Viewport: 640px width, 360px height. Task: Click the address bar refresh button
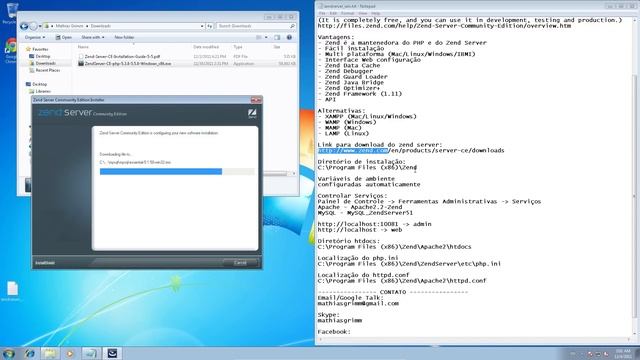pos(209,26)
